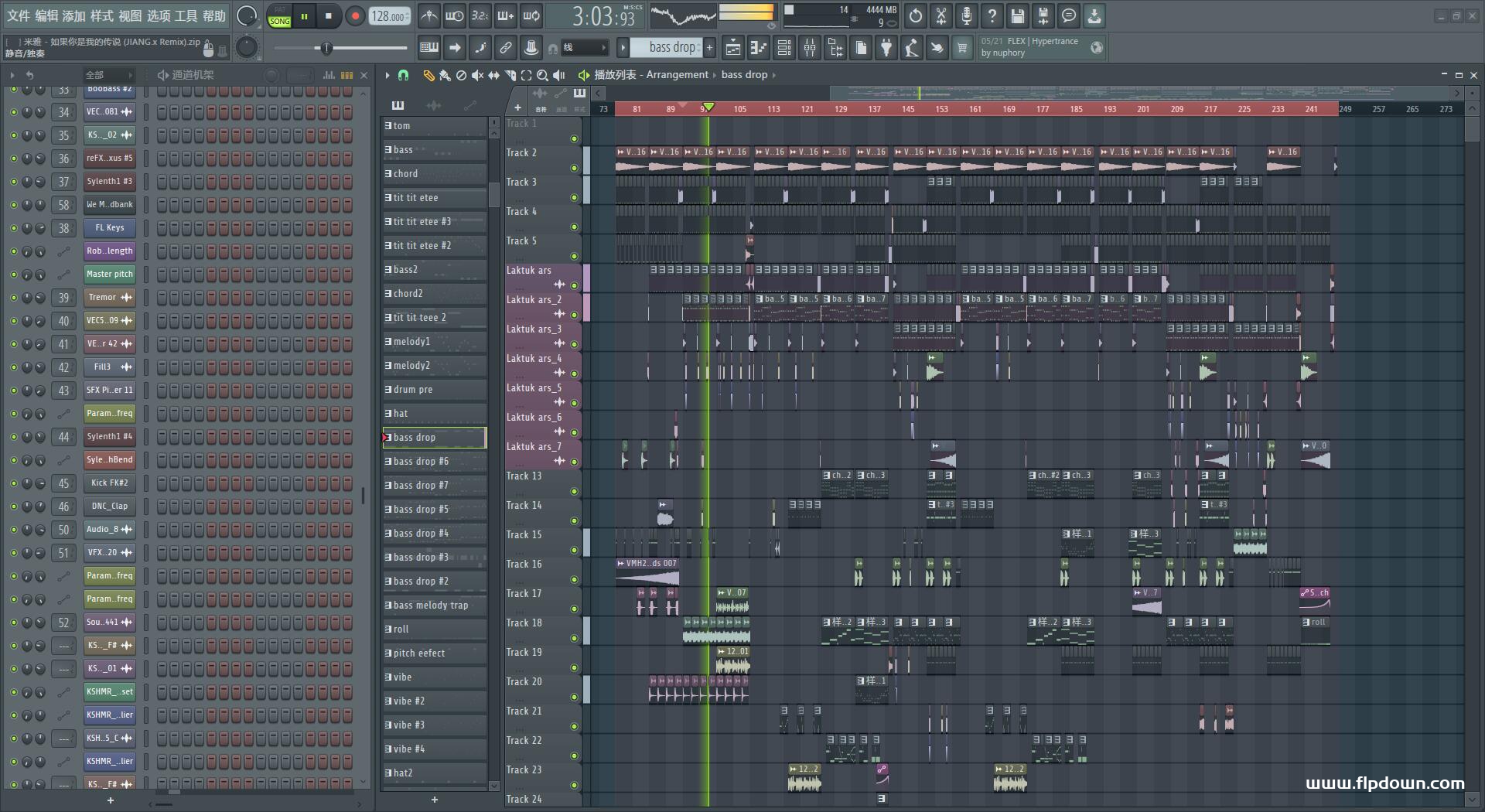Select the playlist Draw pencil tool

coord(428,75)
